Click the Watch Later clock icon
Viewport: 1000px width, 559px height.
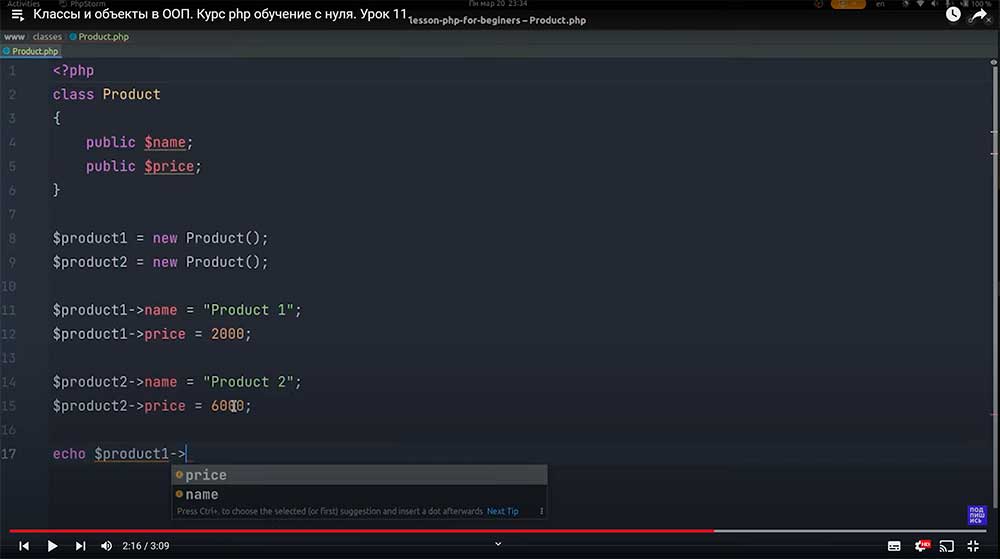pyautogui.click(x=953, y=14)
